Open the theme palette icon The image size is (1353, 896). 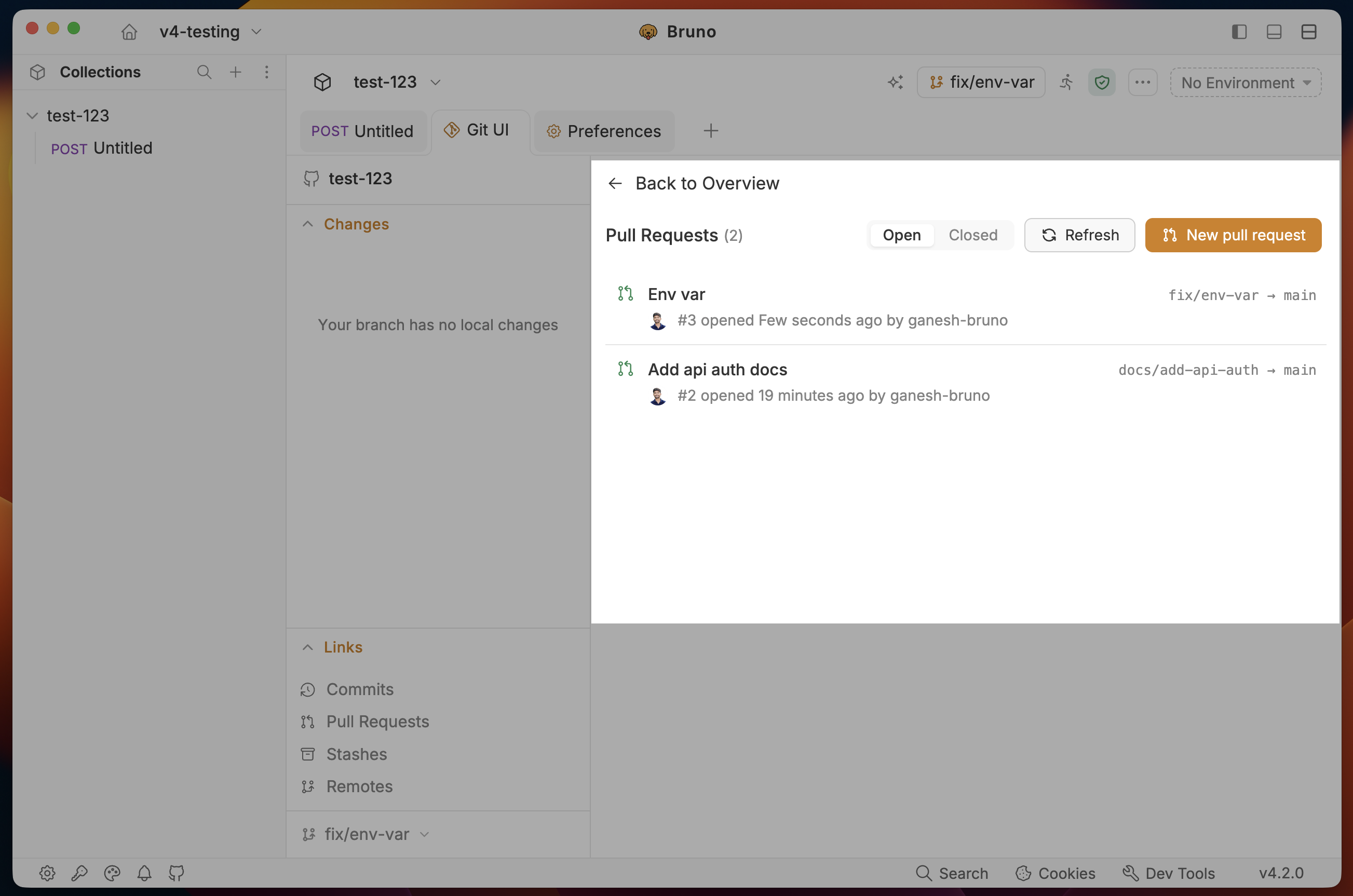click(112, 873)
